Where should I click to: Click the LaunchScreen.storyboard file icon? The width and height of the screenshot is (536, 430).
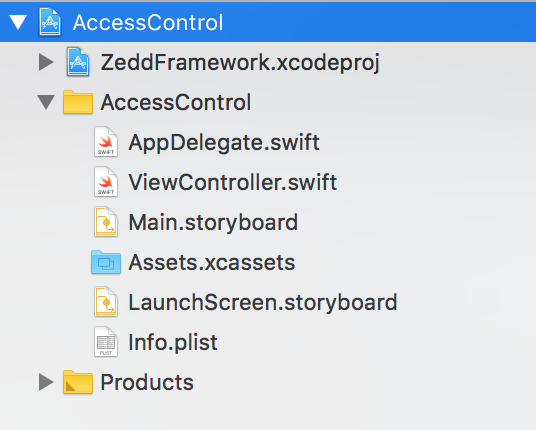pyautogui.click(x=106, y=302)
